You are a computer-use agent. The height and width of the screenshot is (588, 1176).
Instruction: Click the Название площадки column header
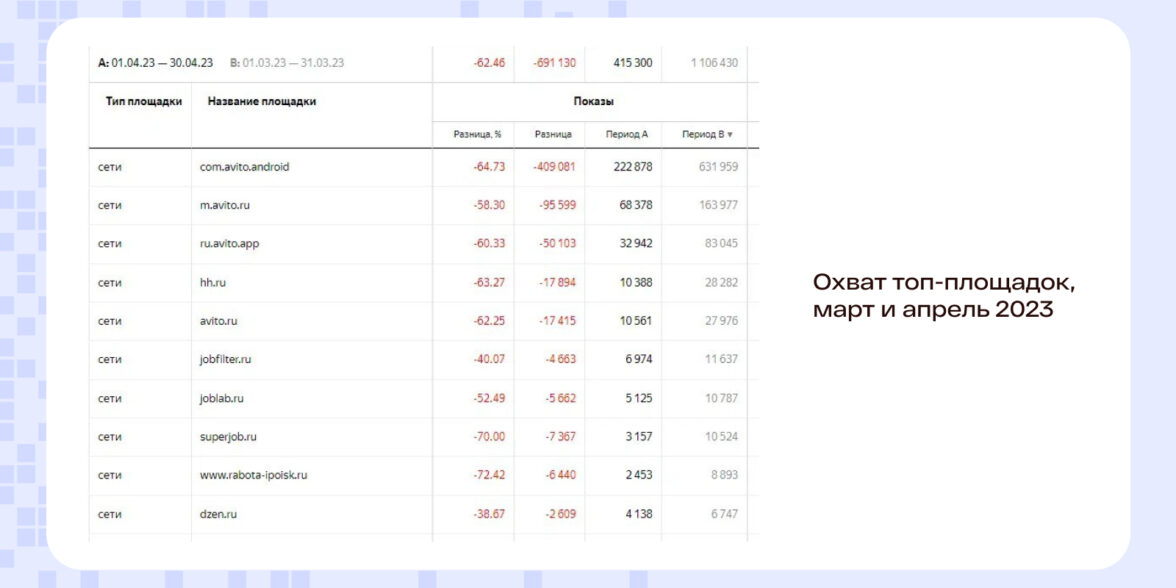[255, 101]
